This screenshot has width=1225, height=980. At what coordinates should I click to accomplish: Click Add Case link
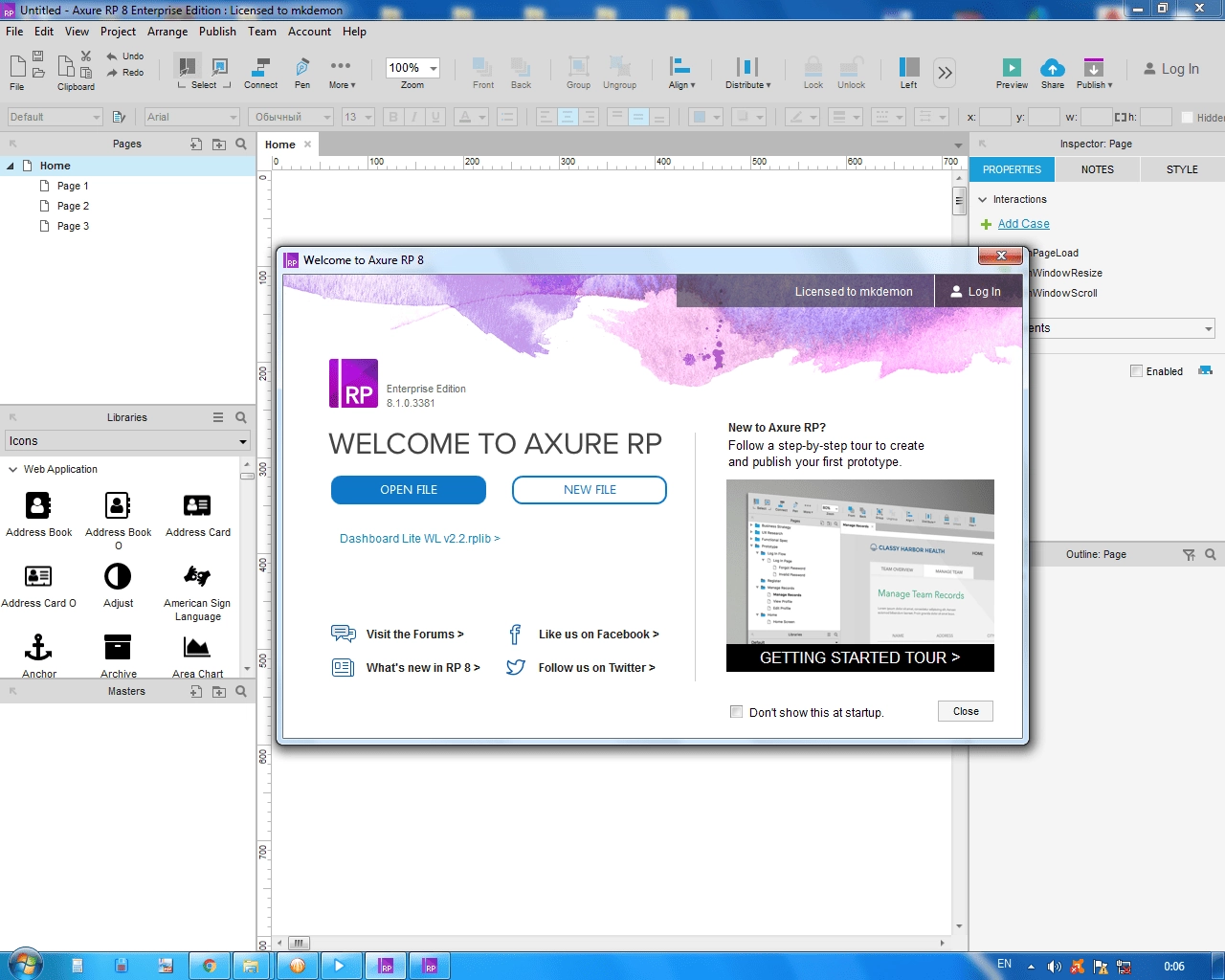point(1023,224)
